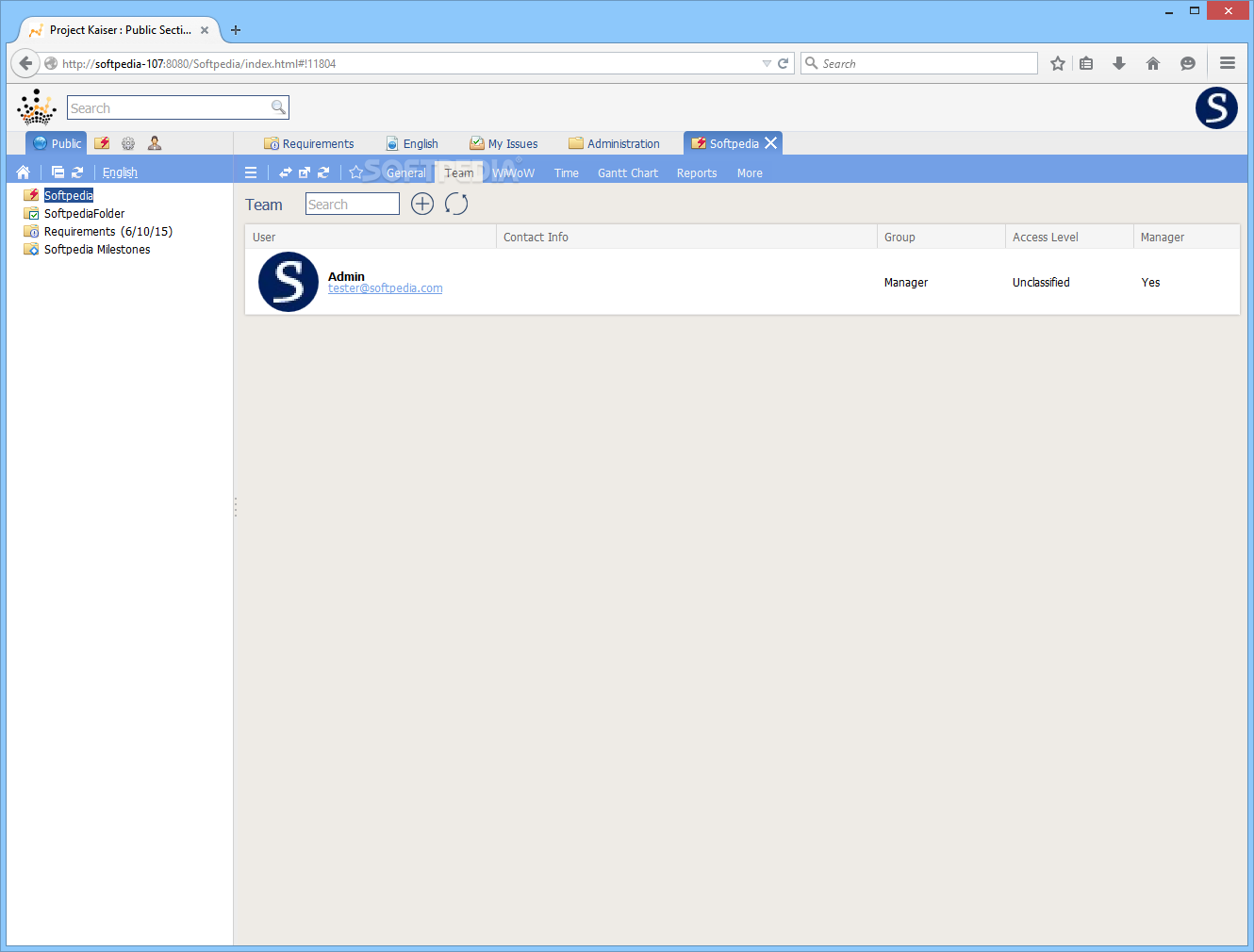
Task: Click the collapse tree icon in the sidebar toolbar
Action: pyautogui.click(x=58, y=172)
